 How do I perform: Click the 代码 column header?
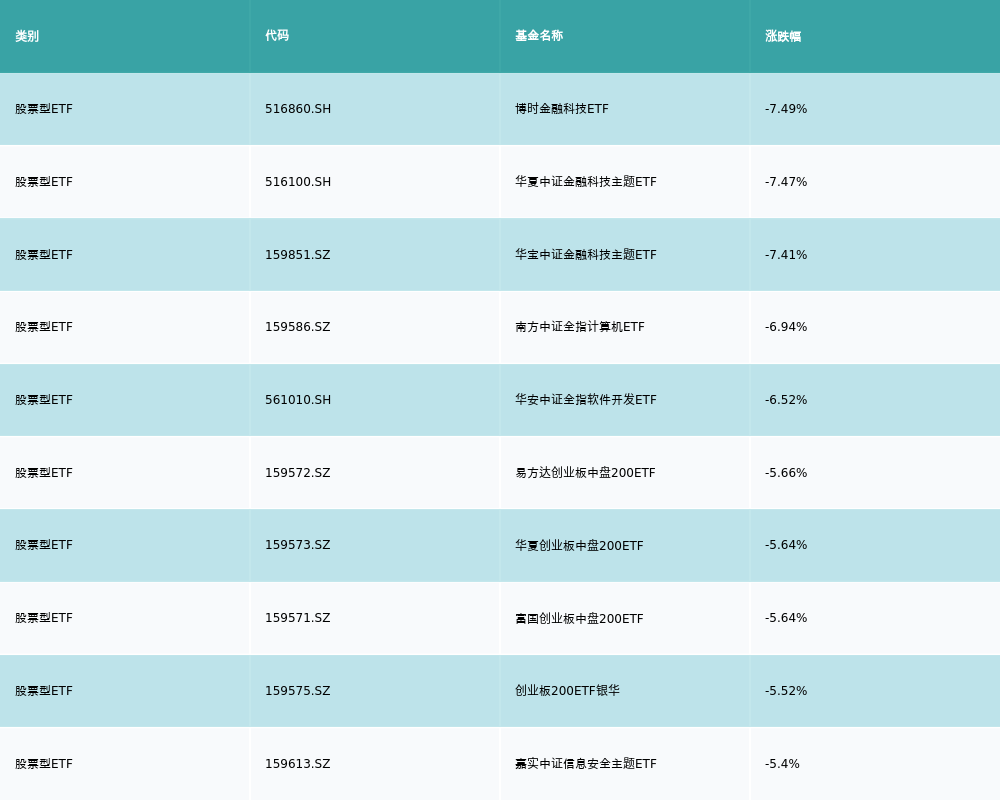tap(277, 36)
